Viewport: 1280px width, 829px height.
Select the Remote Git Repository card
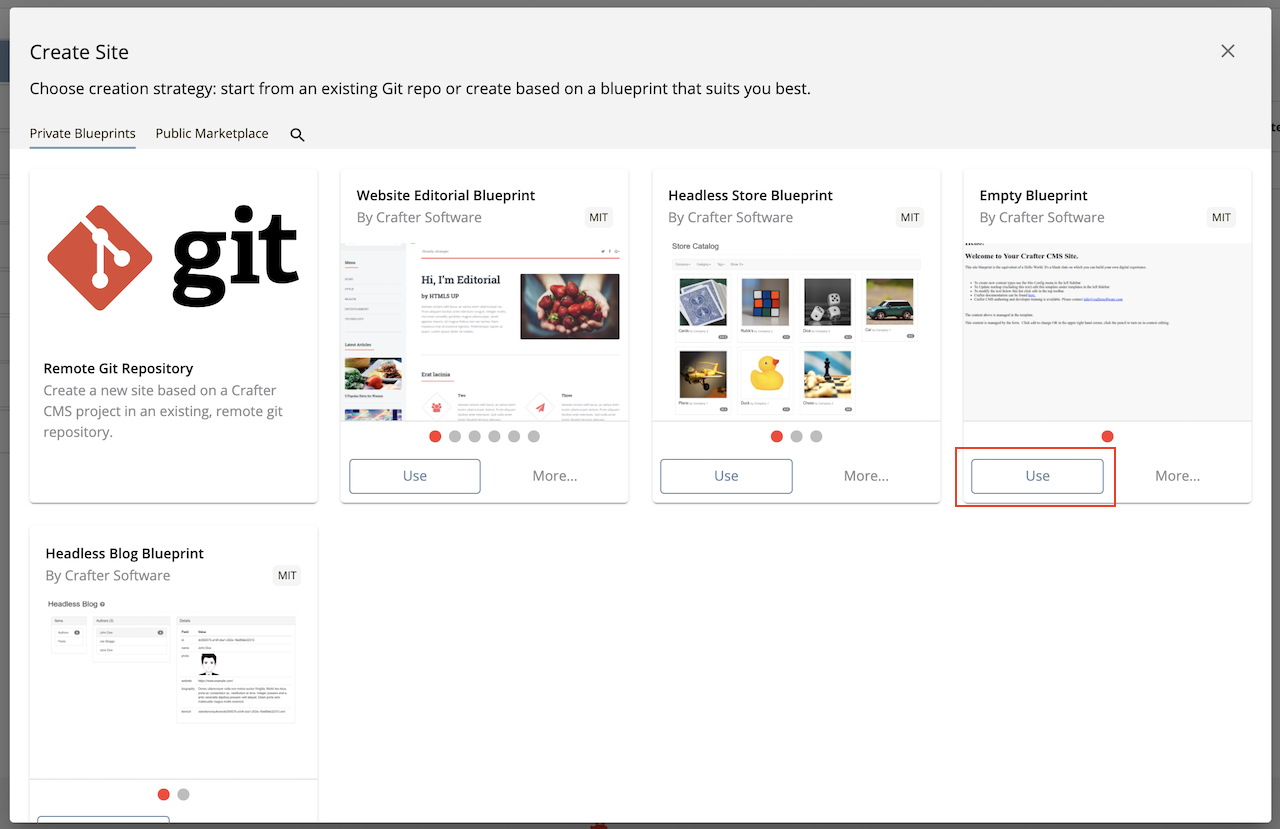pyautogui.click(x=174, y=336)
